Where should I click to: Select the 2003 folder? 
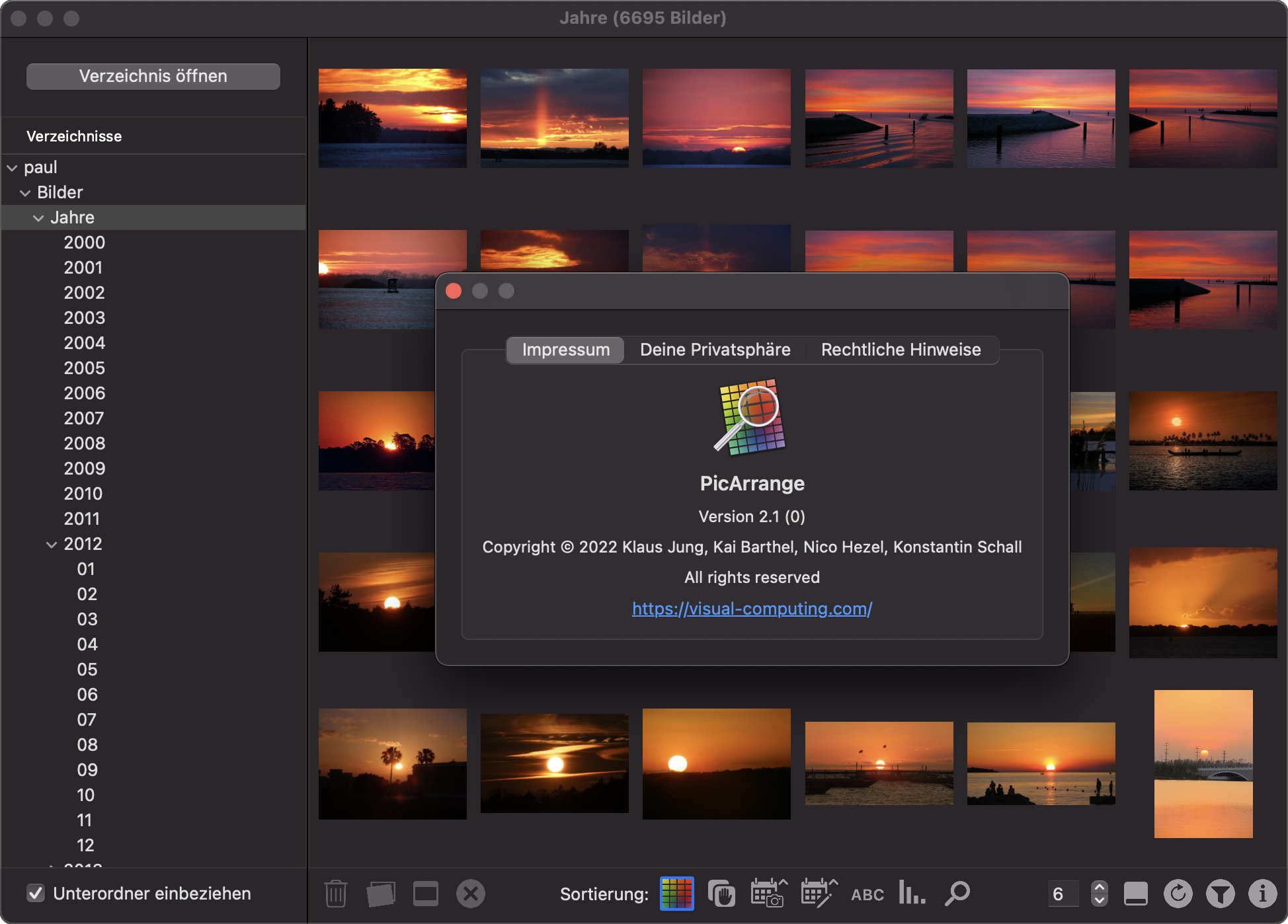[x=85, y=318]
